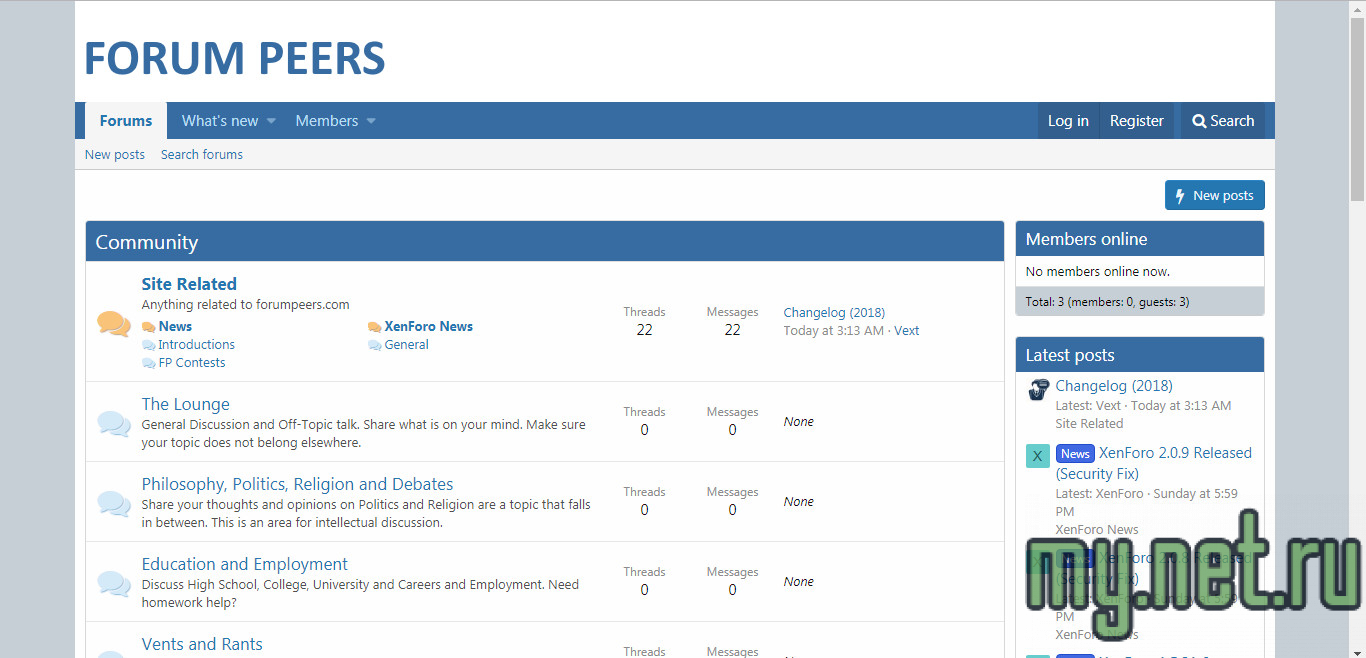The width and height of the screenshot is (1366, 658).
Task: Open the Search forums submenu link
Action: (202, 155)
